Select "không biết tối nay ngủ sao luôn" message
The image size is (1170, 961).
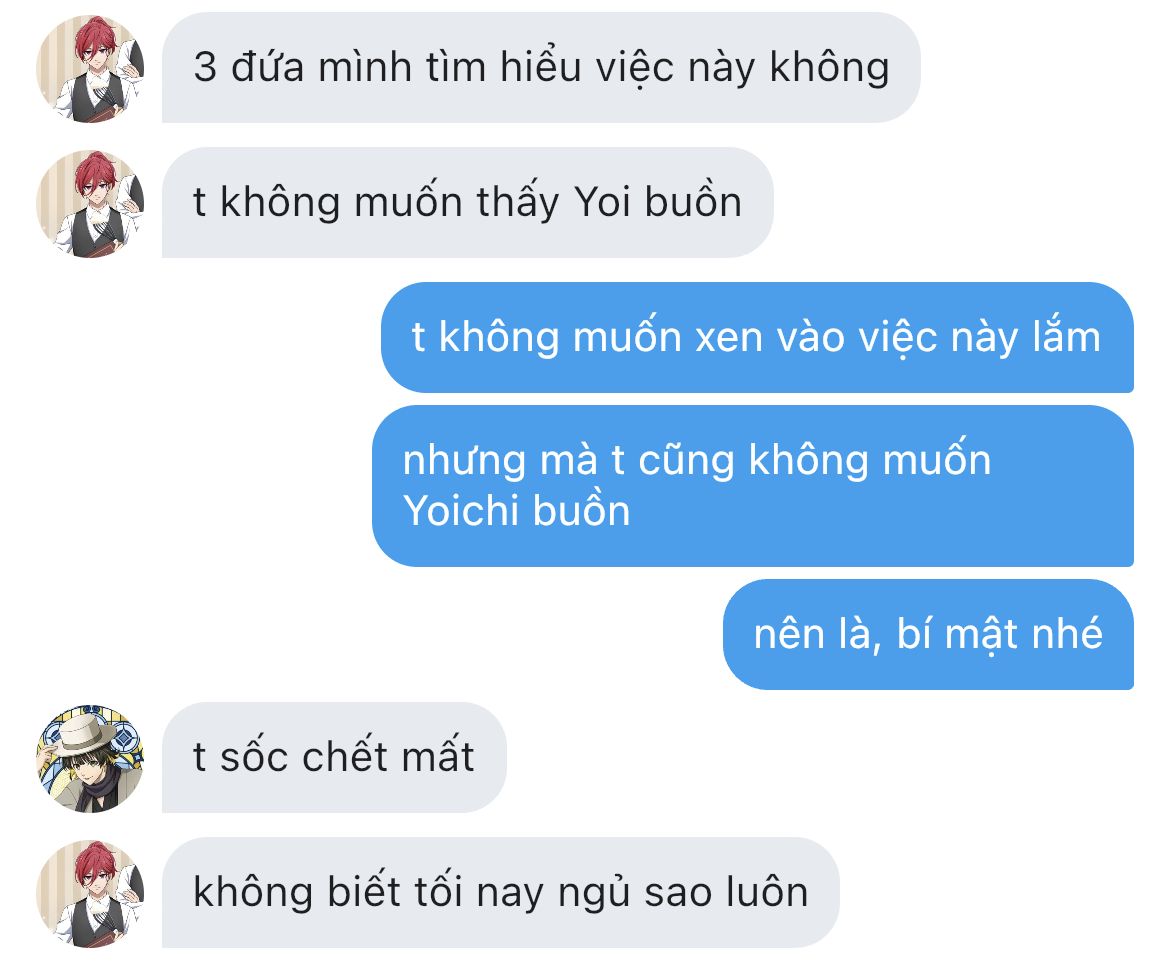[x=501, y=892]
